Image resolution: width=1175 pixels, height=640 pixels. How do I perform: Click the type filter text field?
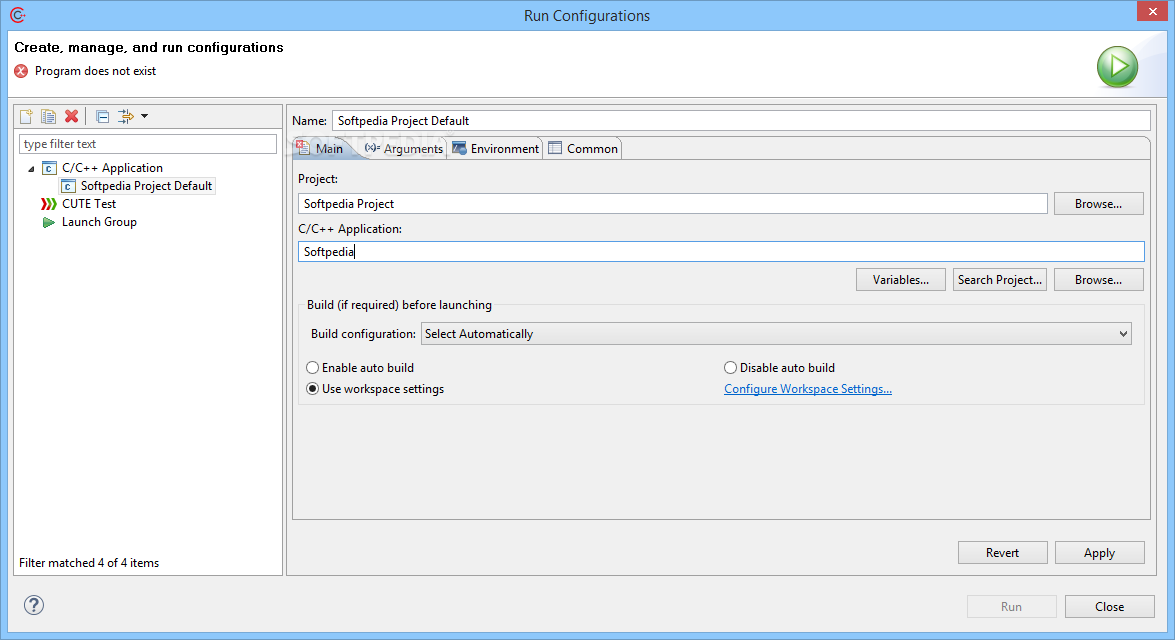(x=148, y=144)
